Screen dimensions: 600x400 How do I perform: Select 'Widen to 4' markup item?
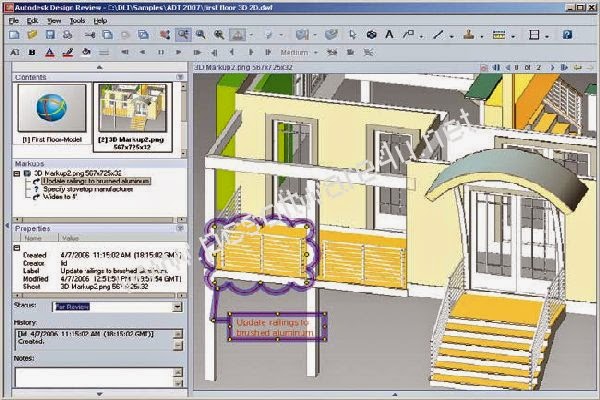tap(60, 197)
